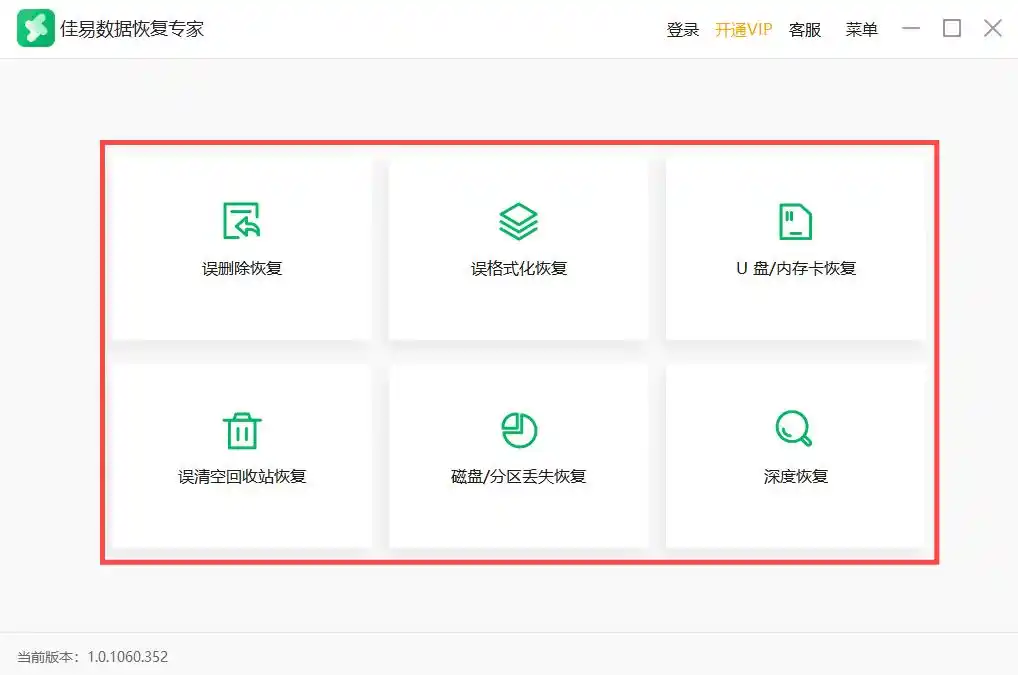Choose the U 盘/内存卡恢复 label
The width and height of the screenshot is (1018, 675).
(x=796, y=268)
